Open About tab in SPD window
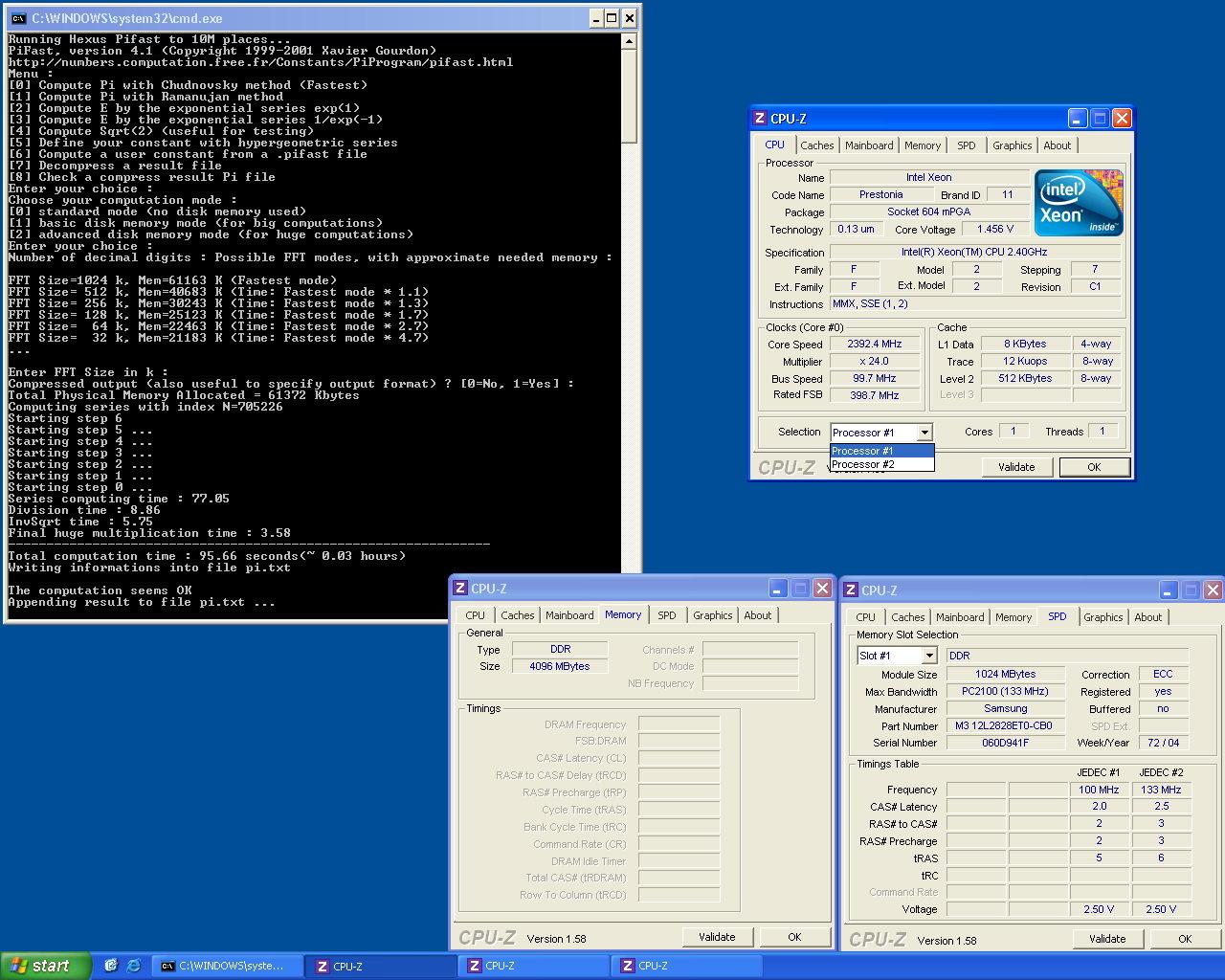Viewport: 1225px width, 980px height. tap(1148, 617)
